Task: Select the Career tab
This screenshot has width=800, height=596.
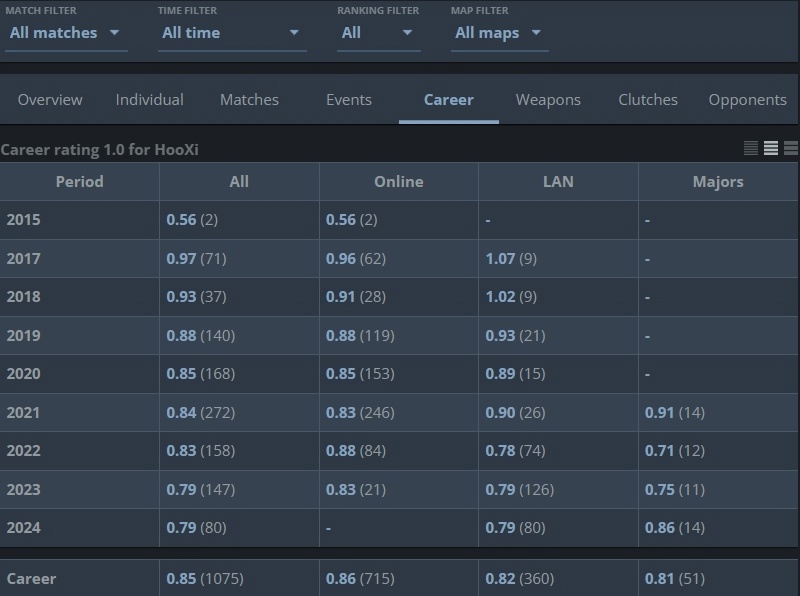Action: coord(448,100)
